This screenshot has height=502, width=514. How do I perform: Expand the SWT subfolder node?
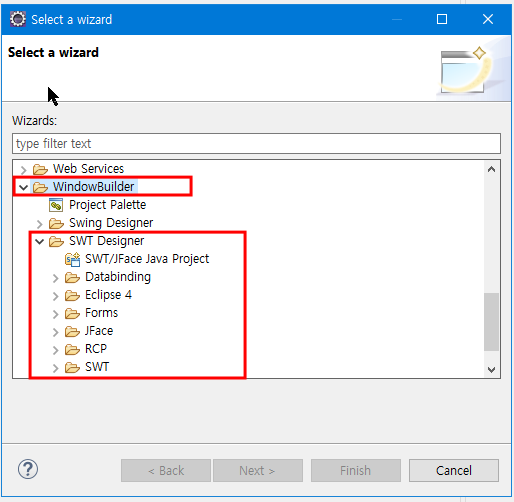click(x=55, y=368)
